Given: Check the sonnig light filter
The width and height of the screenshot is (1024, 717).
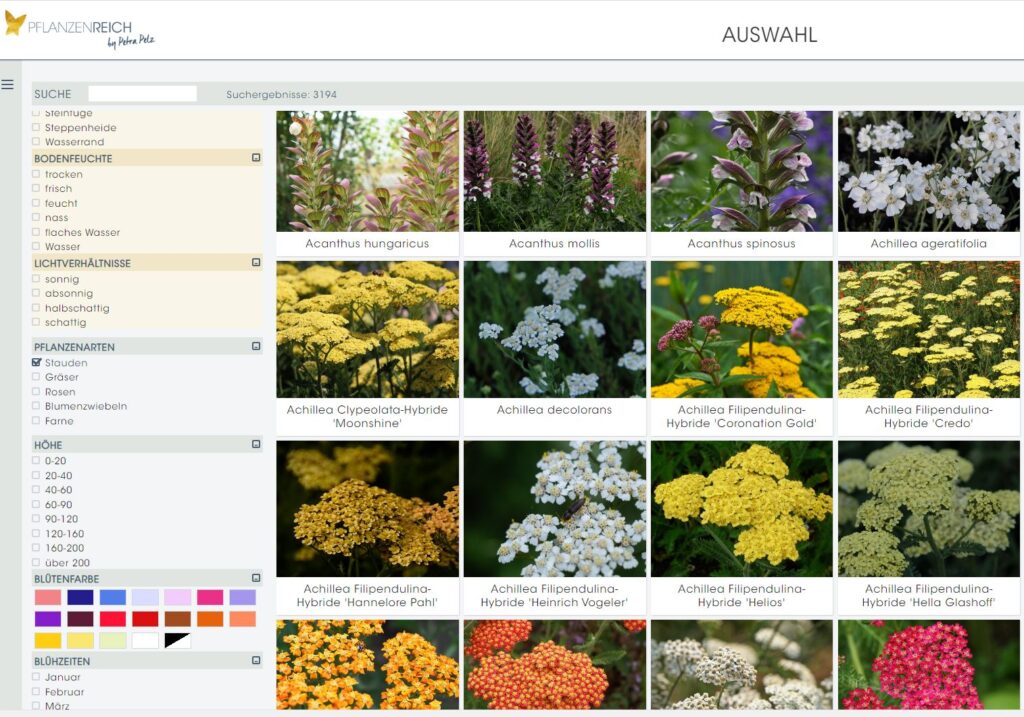Looking at the screenshot, I should (36, 279).
